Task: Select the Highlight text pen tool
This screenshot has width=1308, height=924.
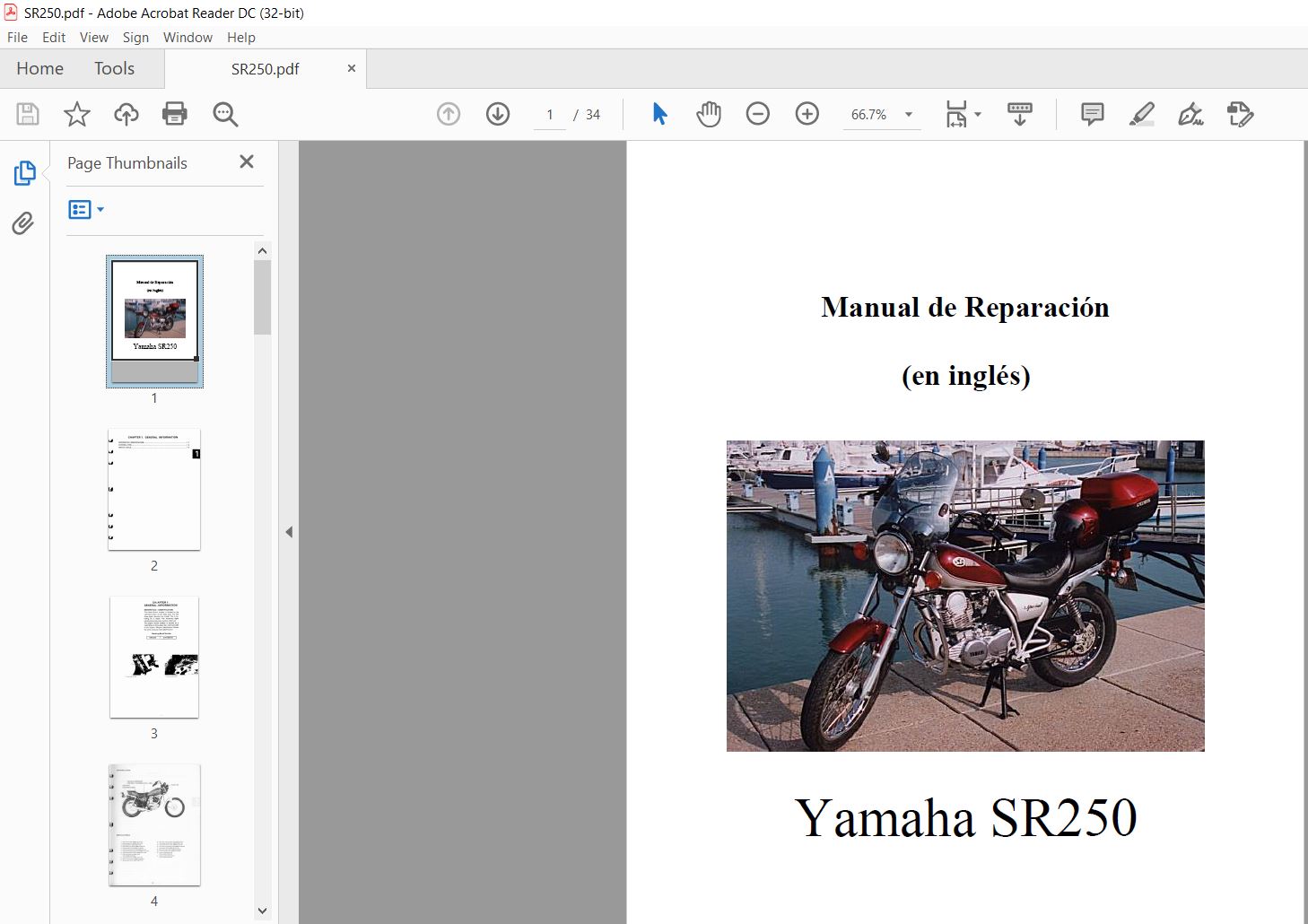Action: click(1142, 114)
